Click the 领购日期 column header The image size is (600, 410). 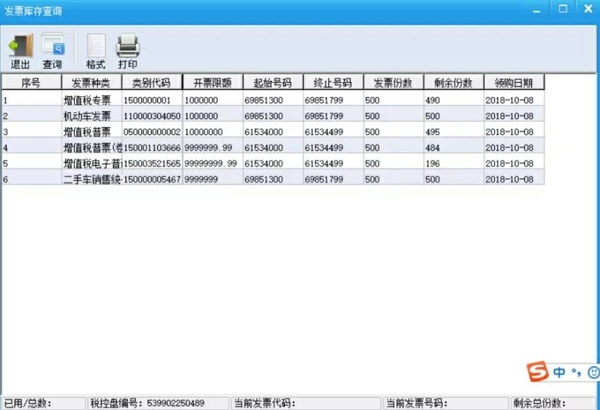click(514, 82)
